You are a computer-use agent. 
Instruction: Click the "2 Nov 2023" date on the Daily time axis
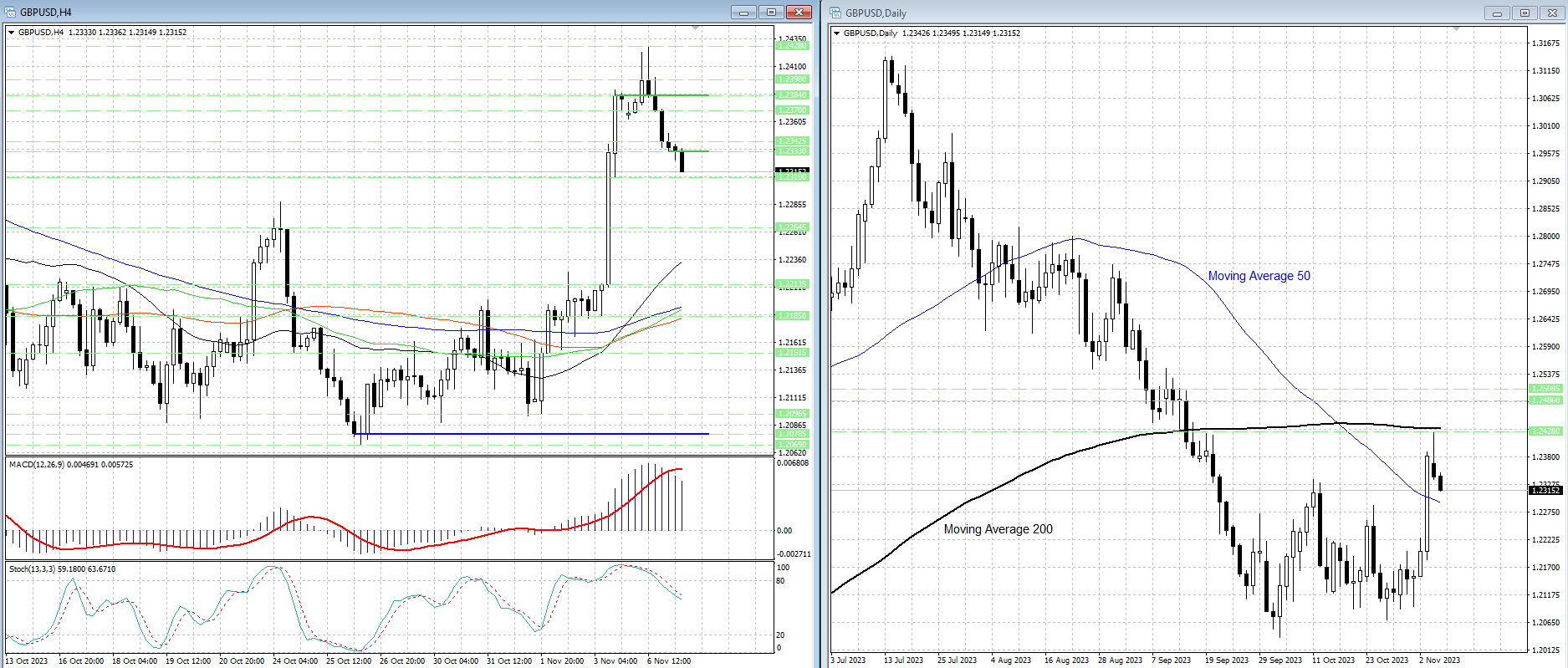coord(1439,660)
